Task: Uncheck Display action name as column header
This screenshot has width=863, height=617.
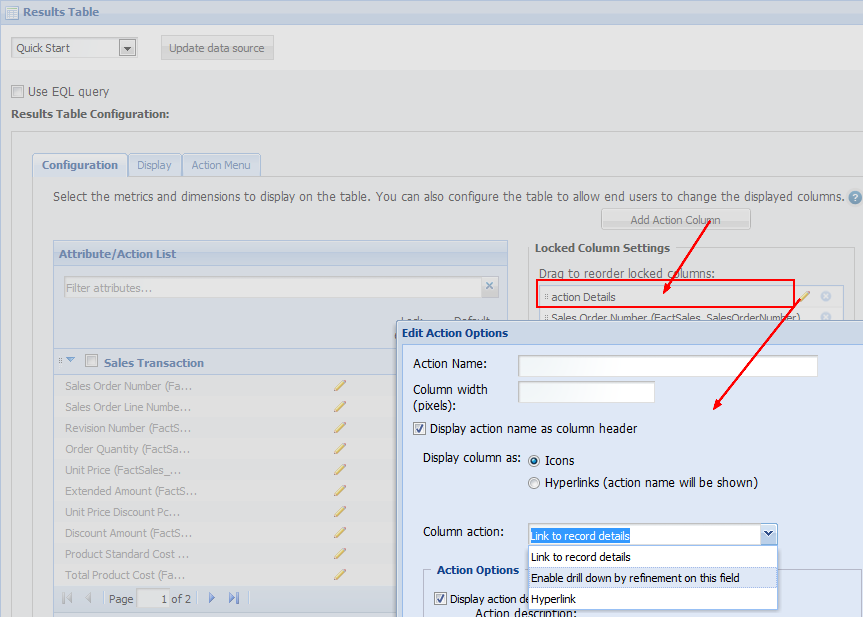Action: coord(420,428)
